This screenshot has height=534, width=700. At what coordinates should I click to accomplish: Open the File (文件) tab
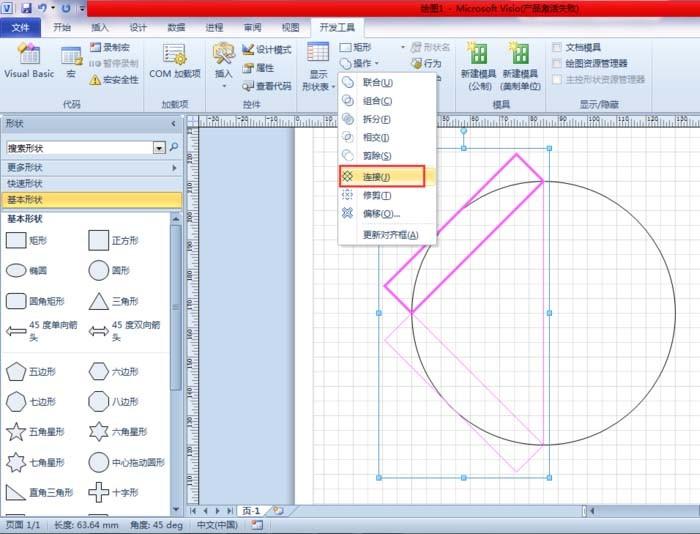pyautogui.click(x=21, y=28)
